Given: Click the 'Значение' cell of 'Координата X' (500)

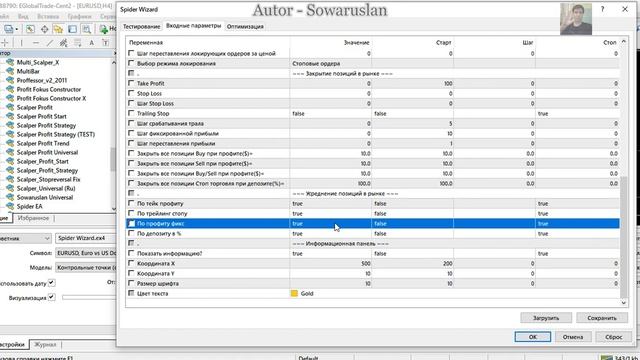Looking at the screenshot, I should (331, 263).
